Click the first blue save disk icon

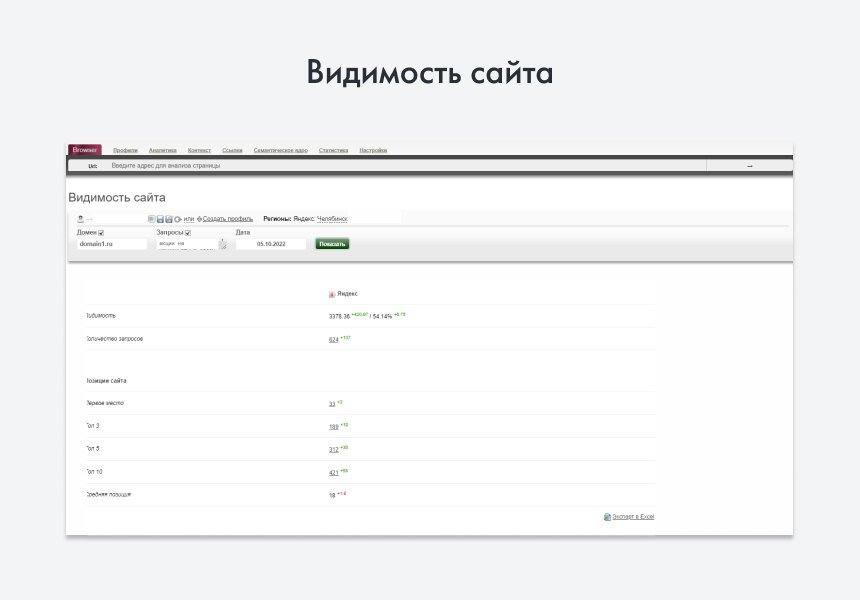pos(160,219)
